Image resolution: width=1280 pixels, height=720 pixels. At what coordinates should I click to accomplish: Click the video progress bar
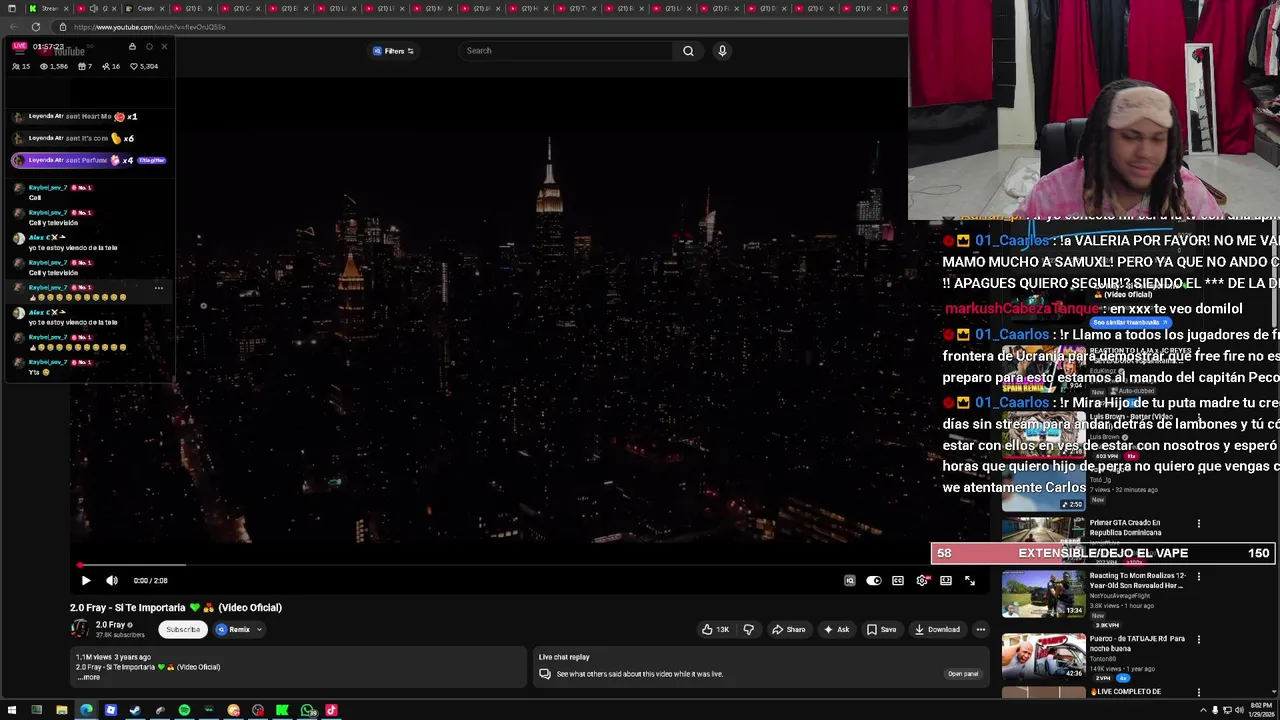tap(528, 565)
